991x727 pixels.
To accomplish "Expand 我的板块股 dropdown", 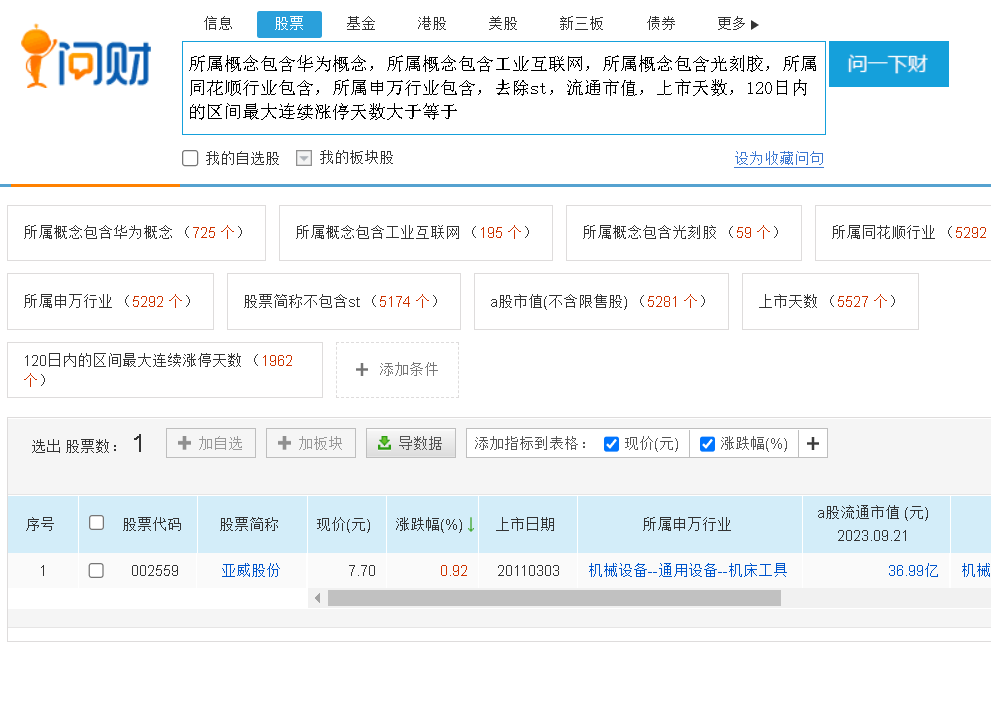I will point(304,158).
